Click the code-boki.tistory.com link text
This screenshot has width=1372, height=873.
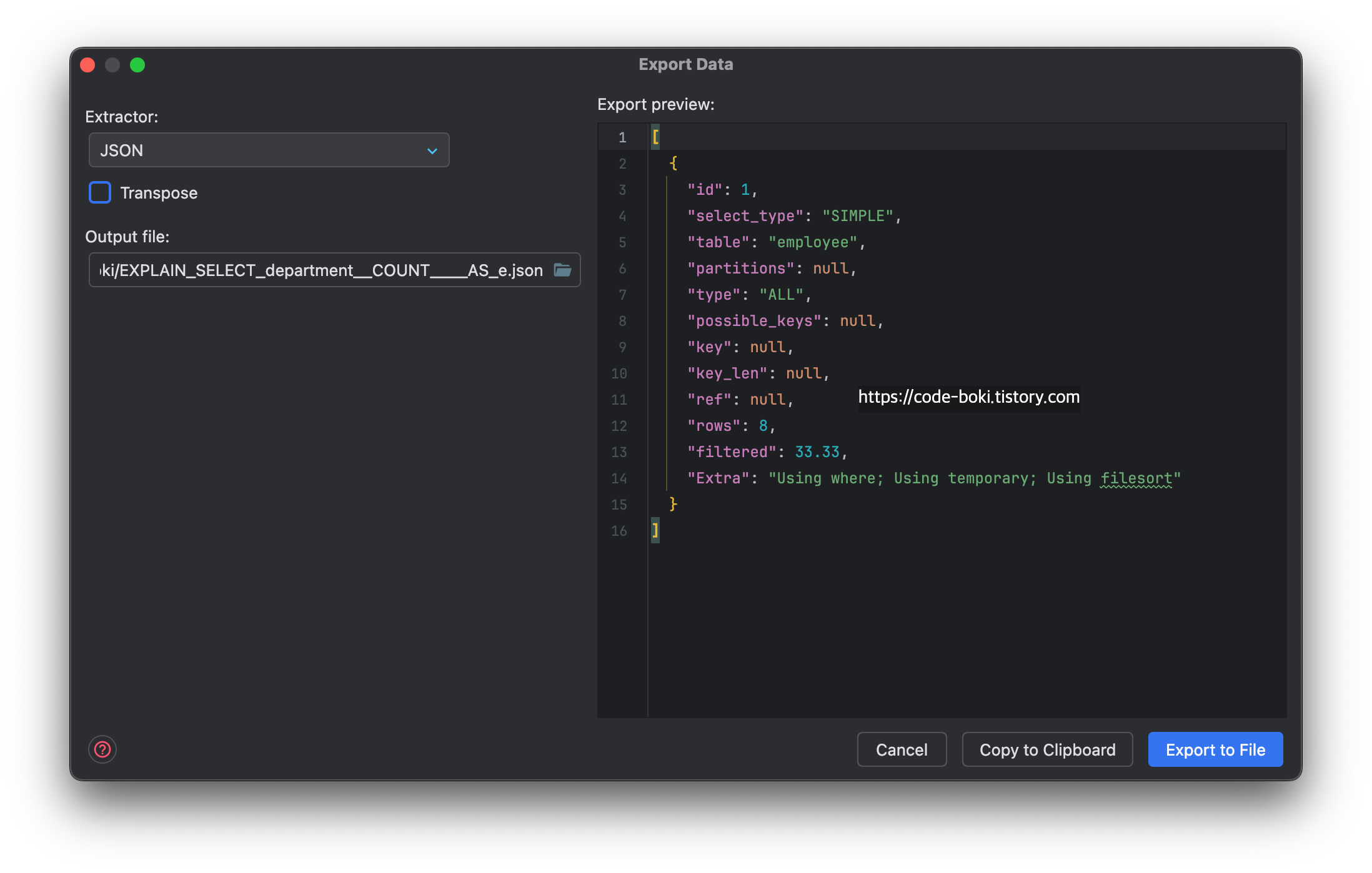pyautogui.click(x=968, y=397)
